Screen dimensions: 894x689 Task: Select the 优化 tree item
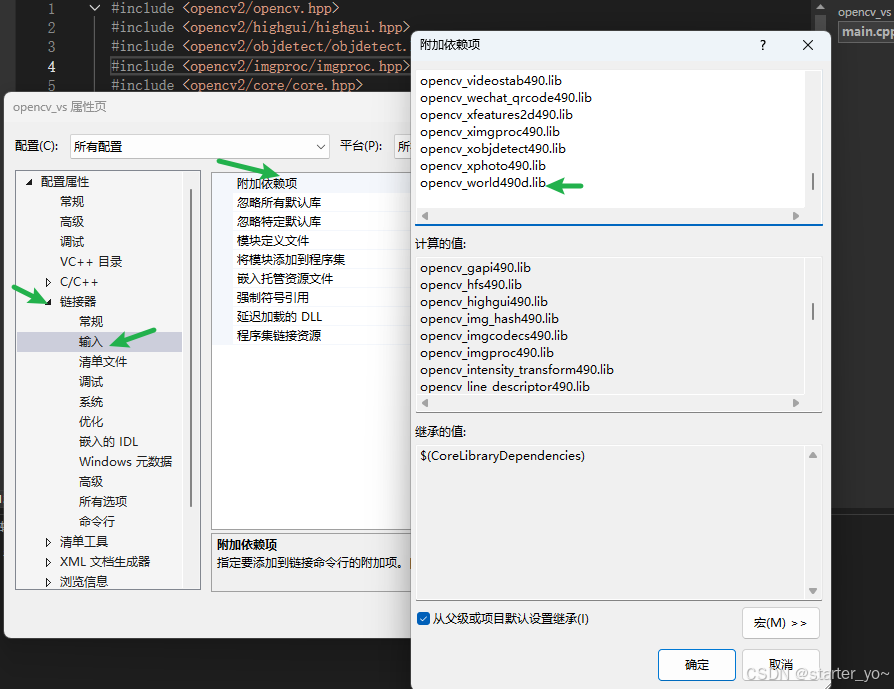(x=91, y=421)
